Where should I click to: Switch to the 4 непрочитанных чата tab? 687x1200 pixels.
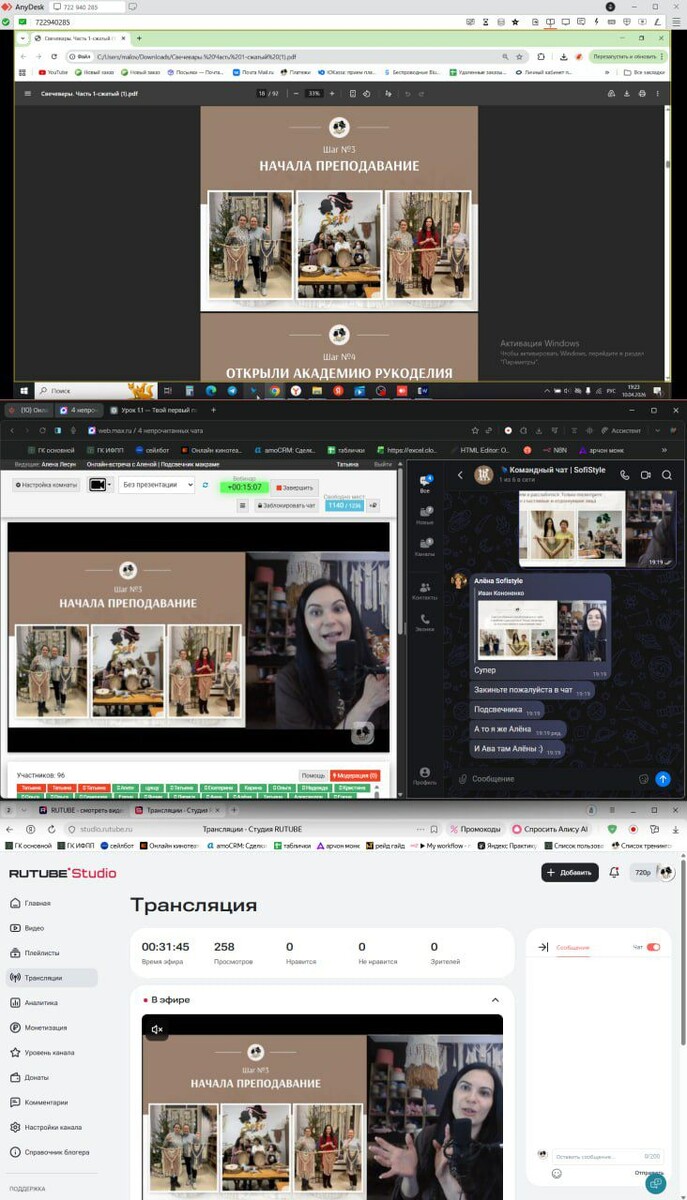coord(80,410)
